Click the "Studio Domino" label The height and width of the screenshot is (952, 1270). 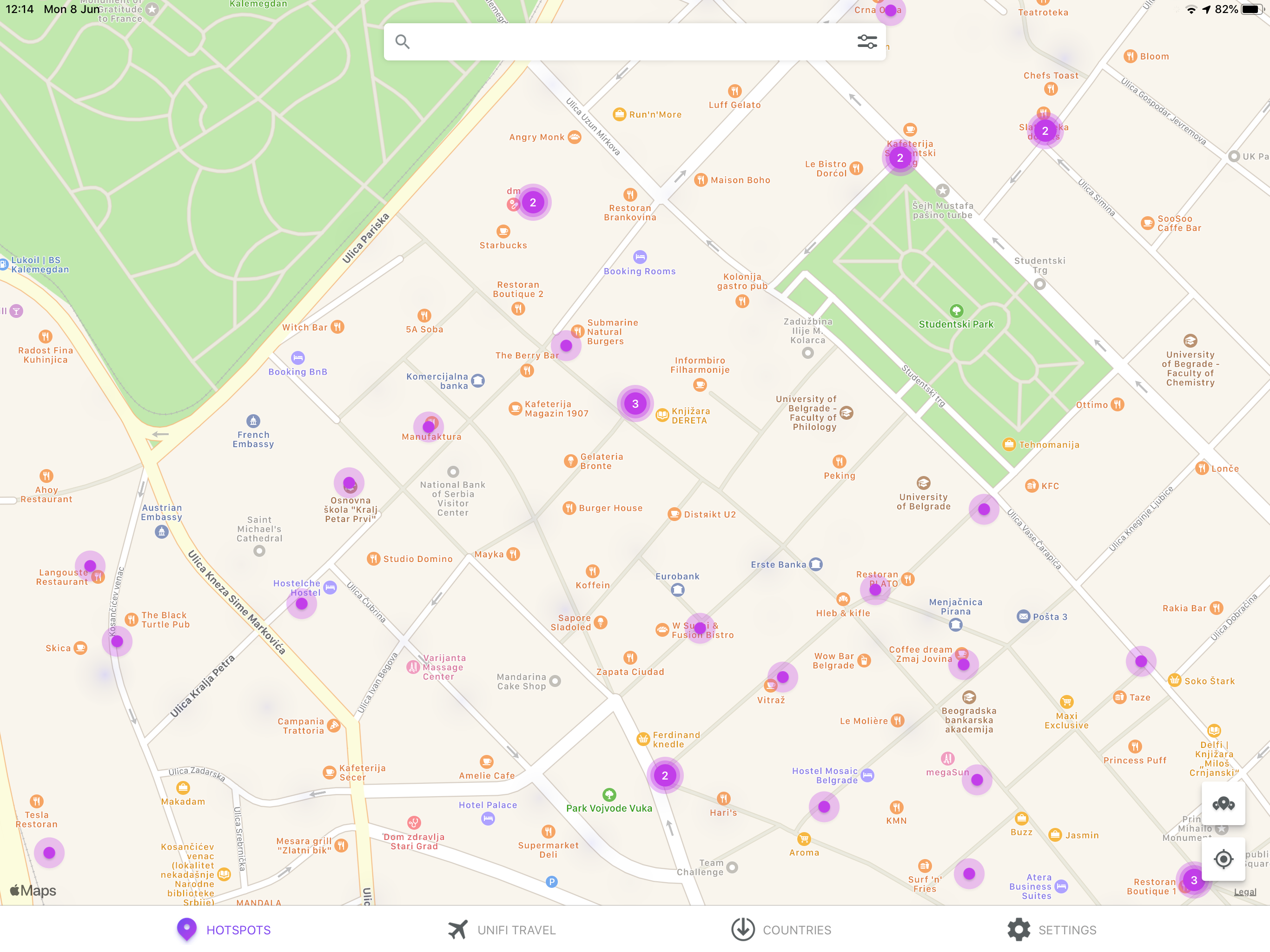pyautogui.click(x=418, y=559)
